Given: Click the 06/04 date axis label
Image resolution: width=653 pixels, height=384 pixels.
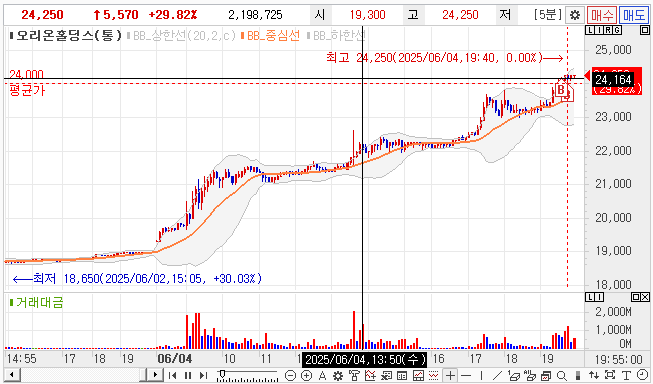Looking at the screenshot, I should pos(174,359).
